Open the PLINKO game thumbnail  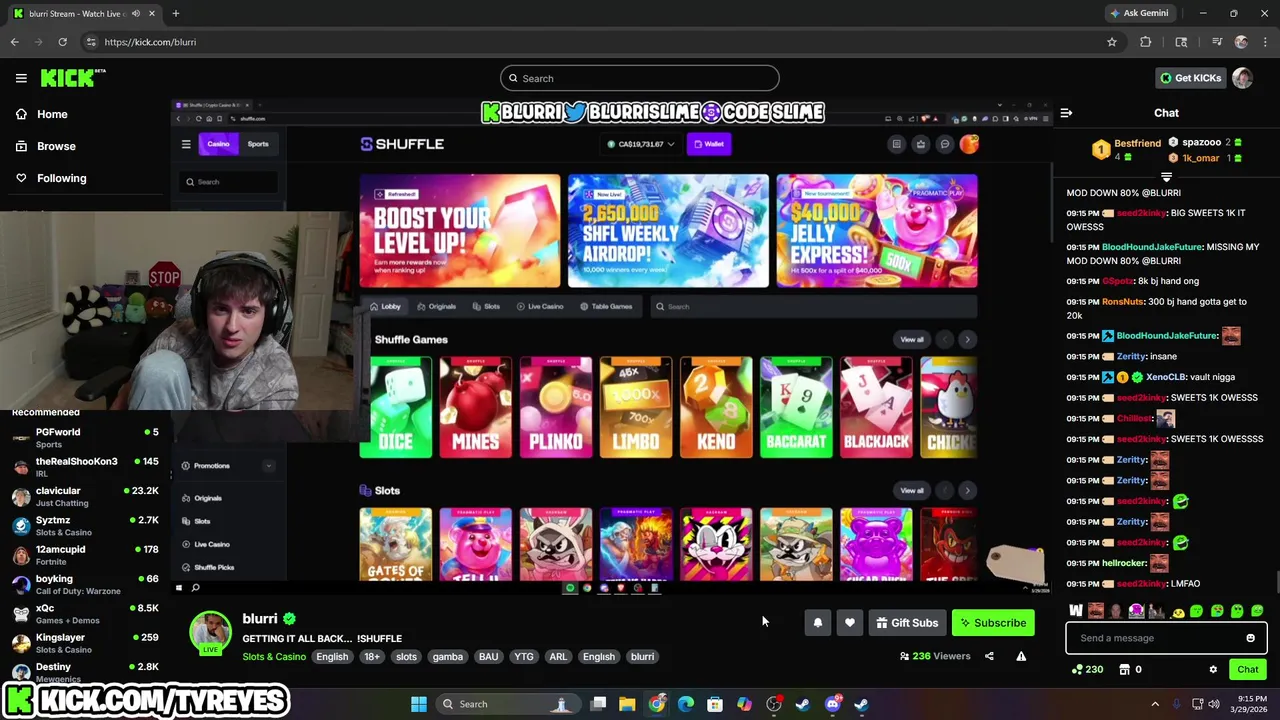click(555, 407)
